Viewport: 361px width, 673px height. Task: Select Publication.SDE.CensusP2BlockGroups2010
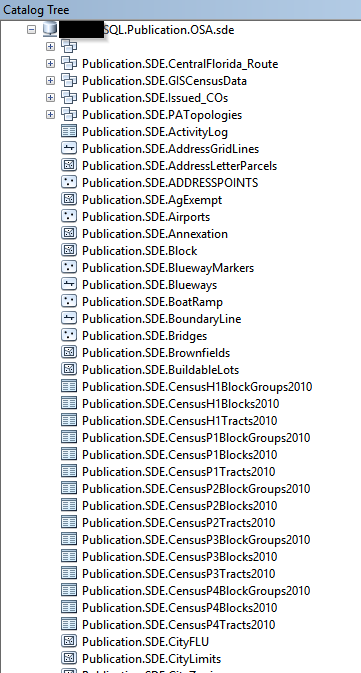[x=196, y=488]
